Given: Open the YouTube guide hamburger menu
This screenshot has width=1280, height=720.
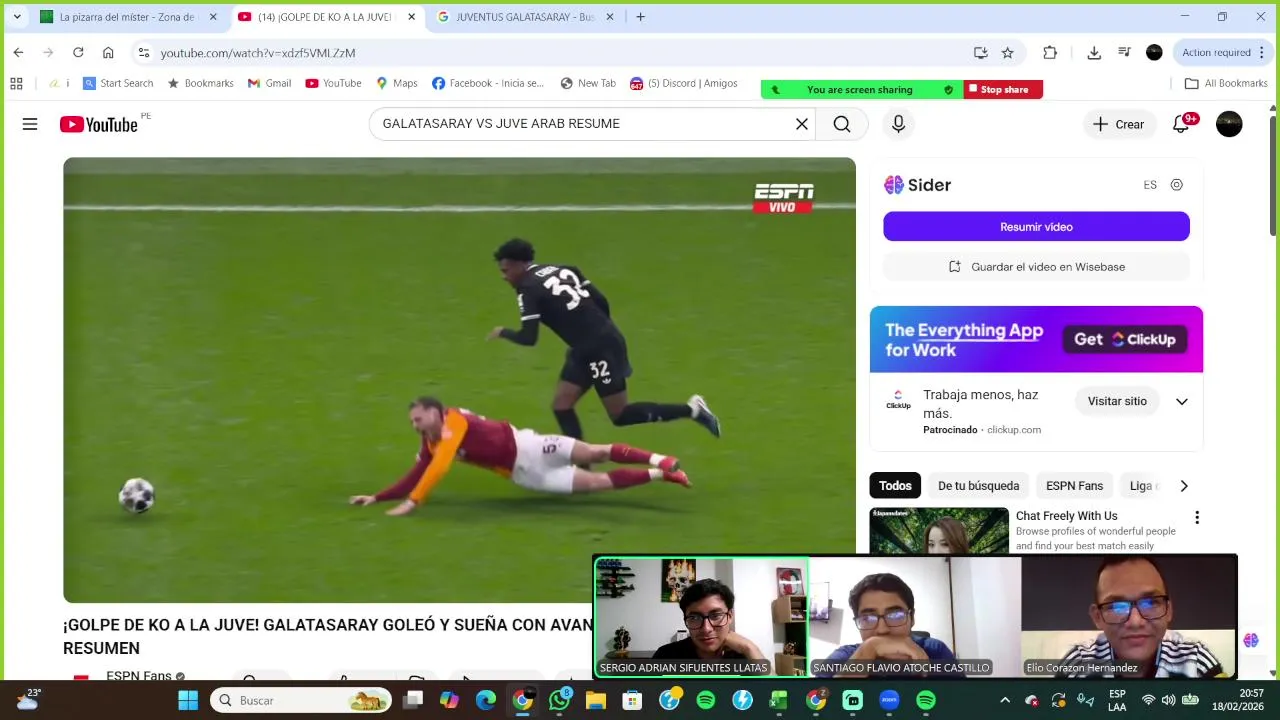Looking at the screenshot, I should pos(30,124).
